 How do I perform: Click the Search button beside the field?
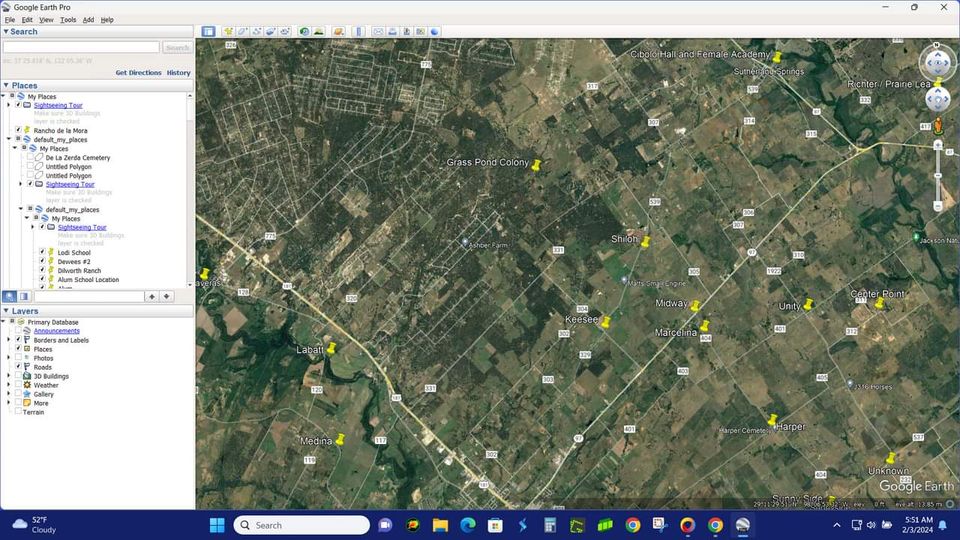click(x=178, y=47)
